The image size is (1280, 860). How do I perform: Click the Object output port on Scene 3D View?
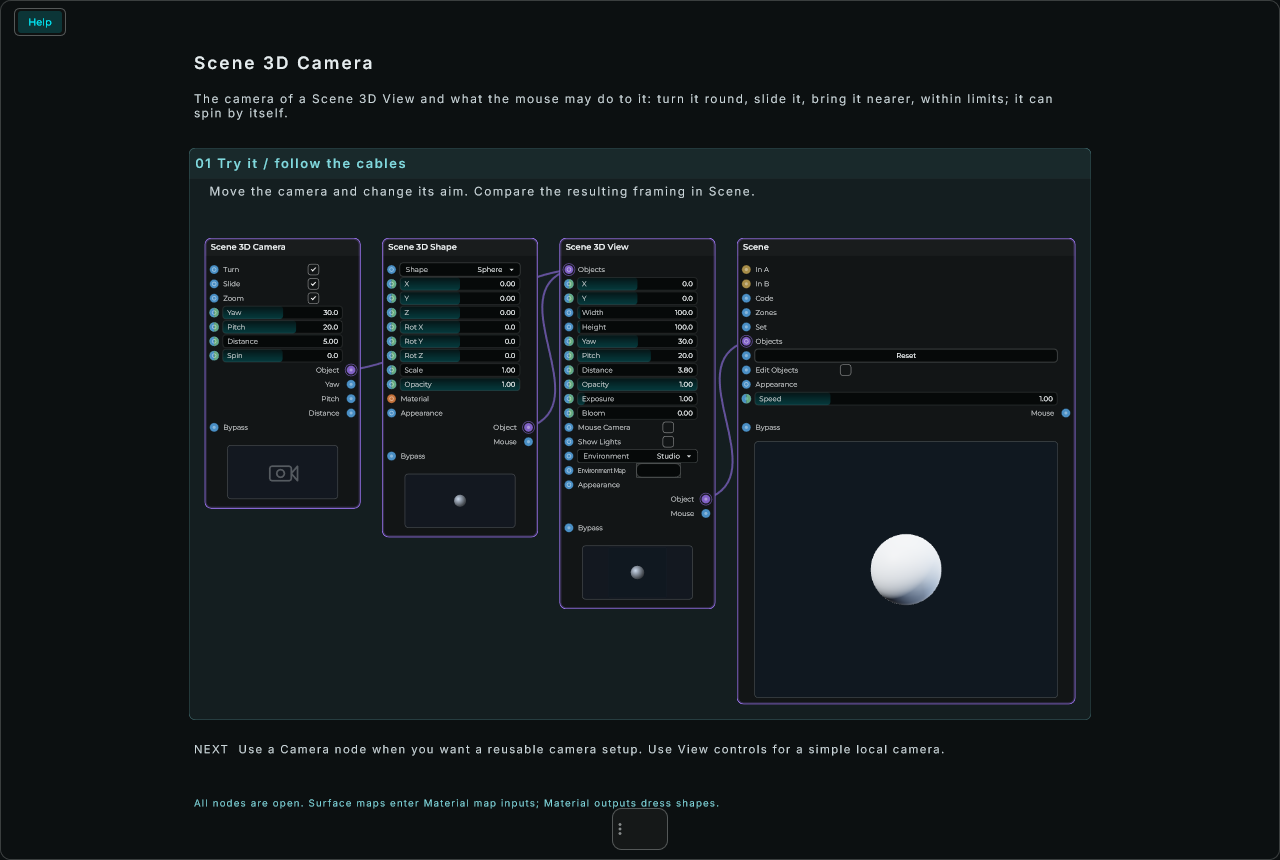706,499
